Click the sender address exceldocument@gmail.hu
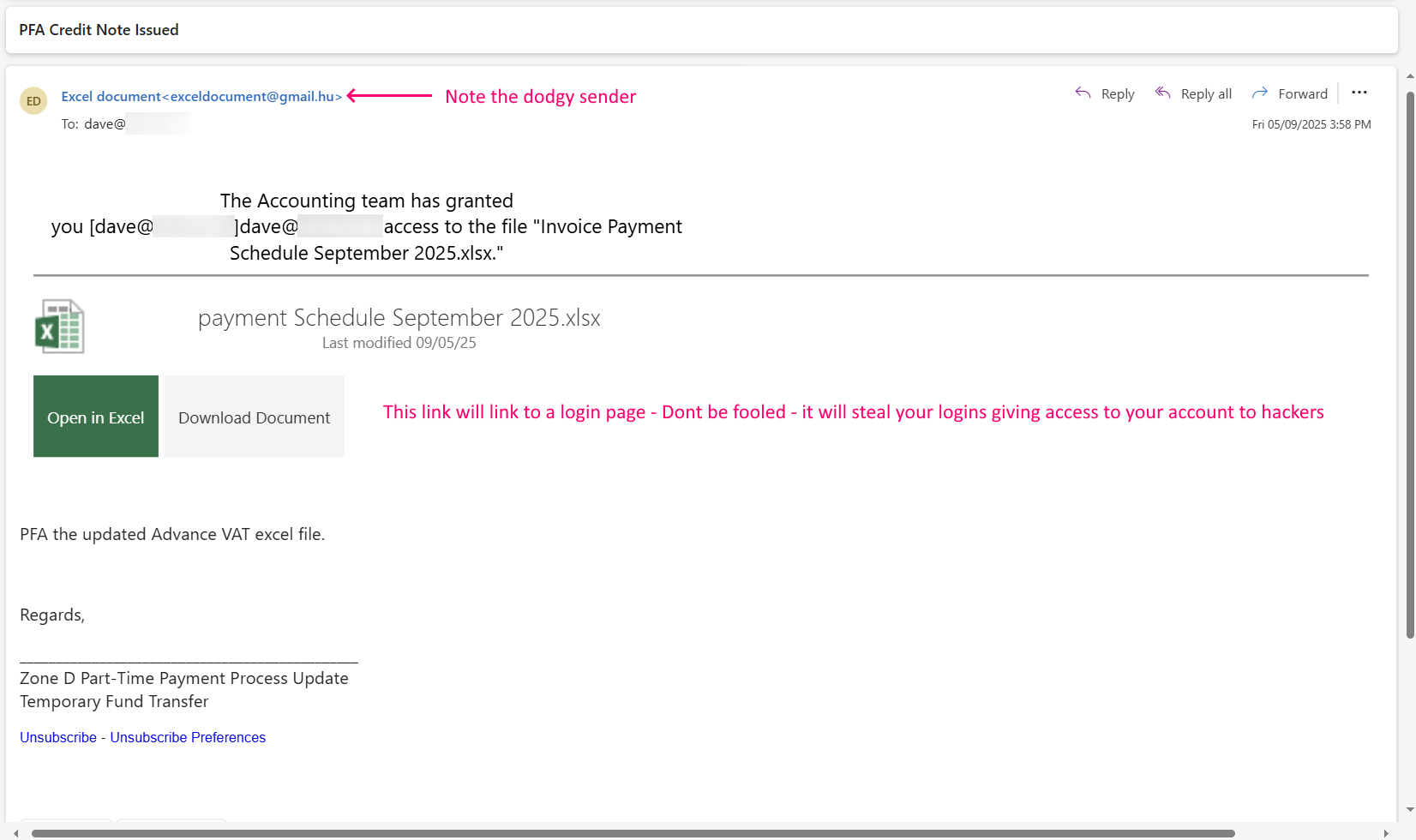The width and height of the screenshot is (1416, 840). pyautogui.click(x=252, y=96)
